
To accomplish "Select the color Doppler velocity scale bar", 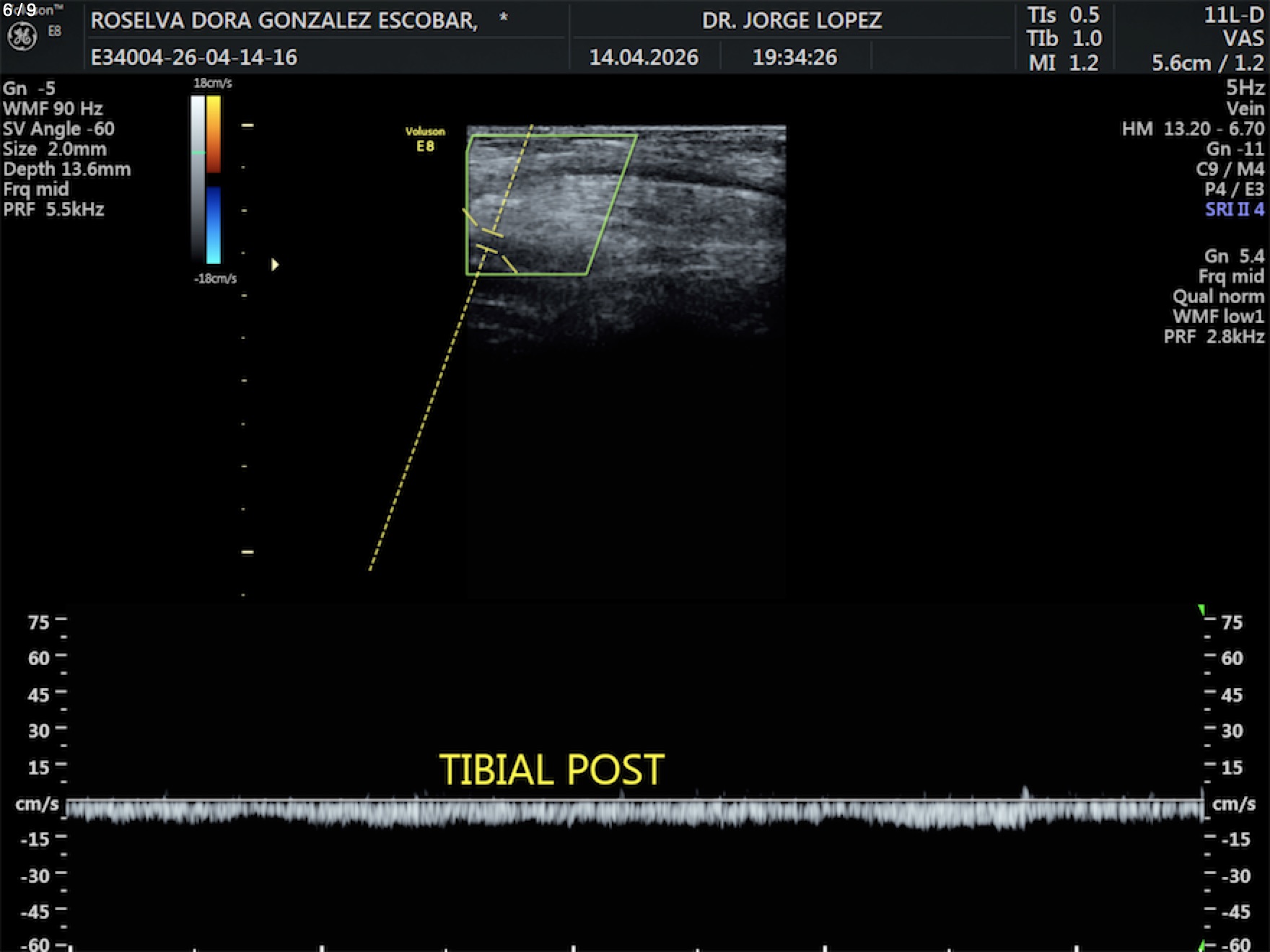I will (x=214, y=178).
